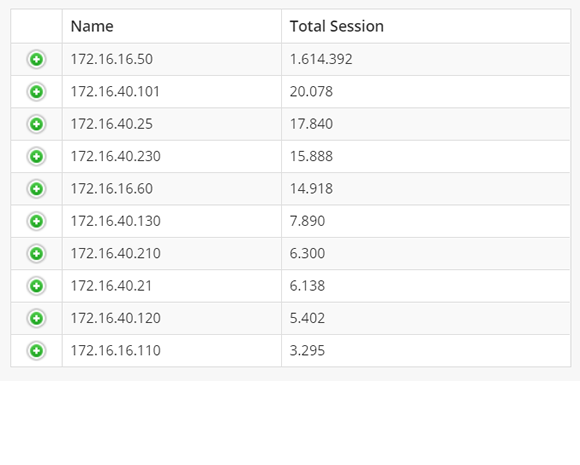
Task: Expand the 172.16.40.101 row with plus icon
Action: [x=36, y=92]
